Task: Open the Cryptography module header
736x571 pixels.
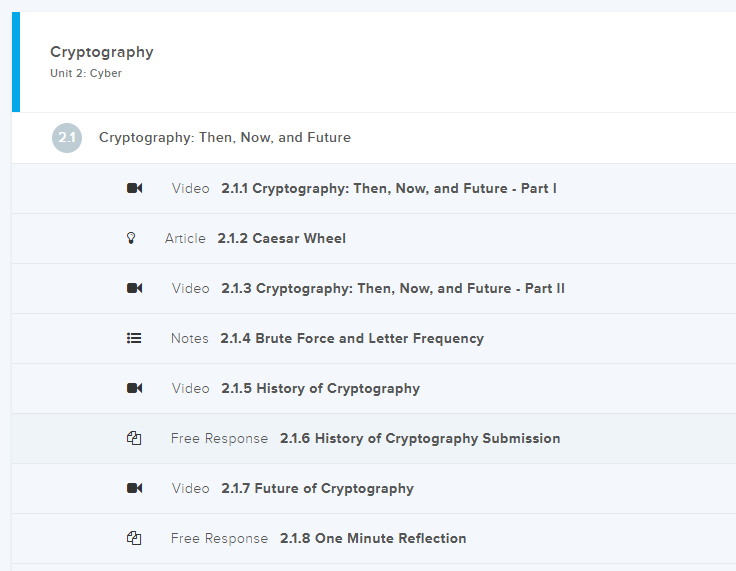Action: [x=102, y=52]
